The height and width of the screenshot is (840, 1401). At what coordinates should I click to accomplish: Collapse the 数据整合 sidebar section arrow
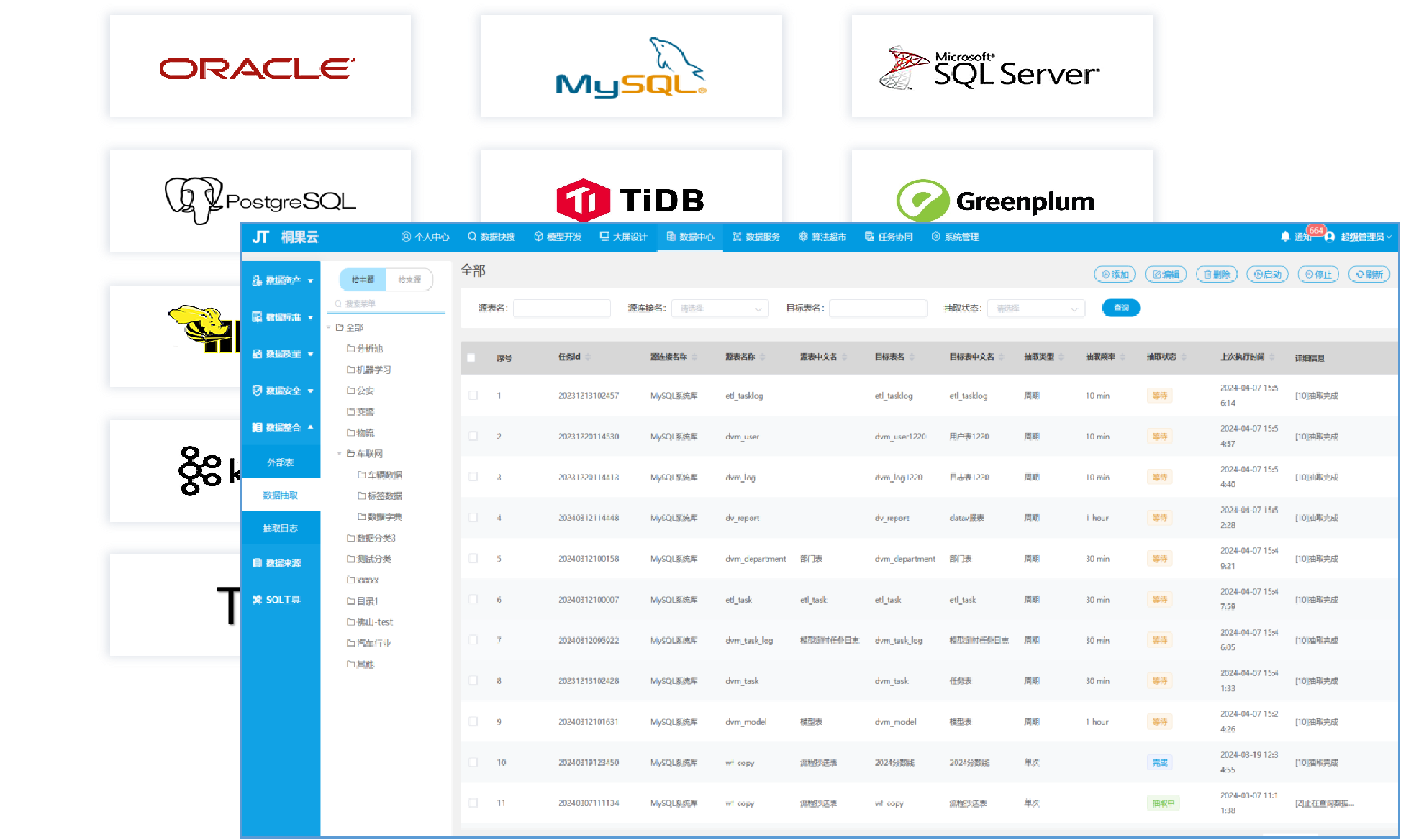(x=311, y=427)
